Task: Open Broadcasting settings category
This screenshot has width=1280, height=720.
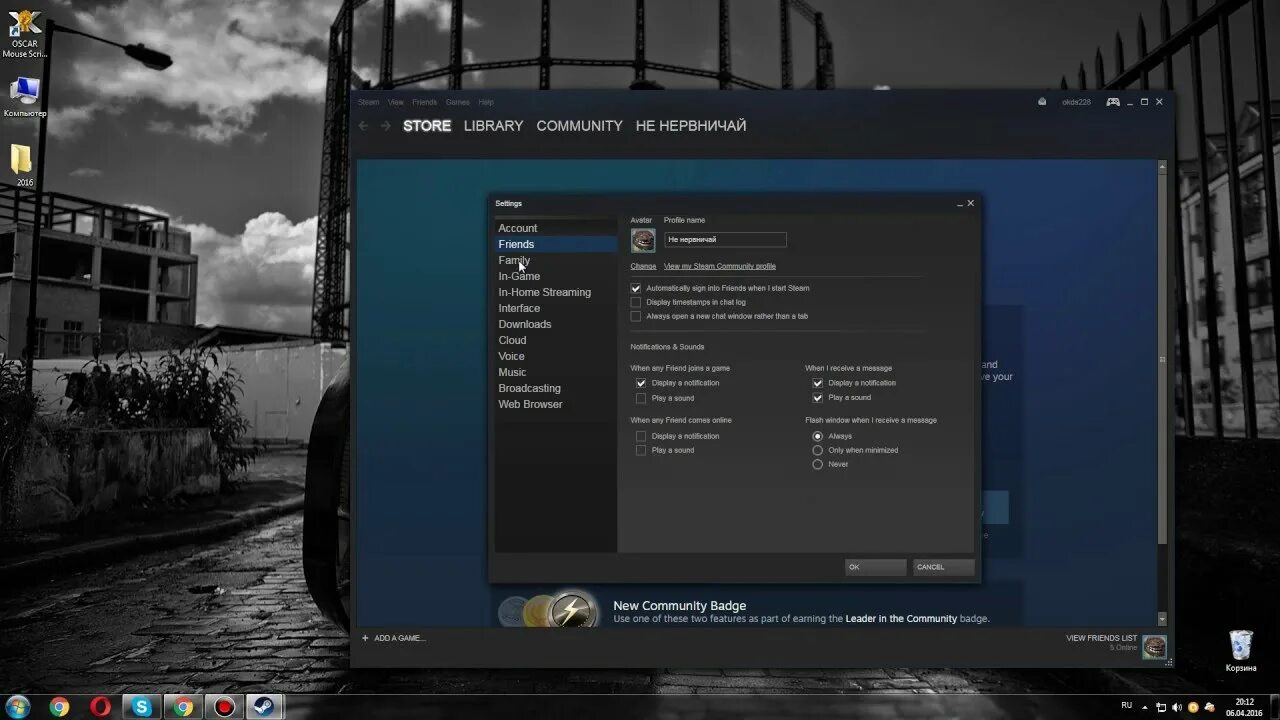Action: 556,388
